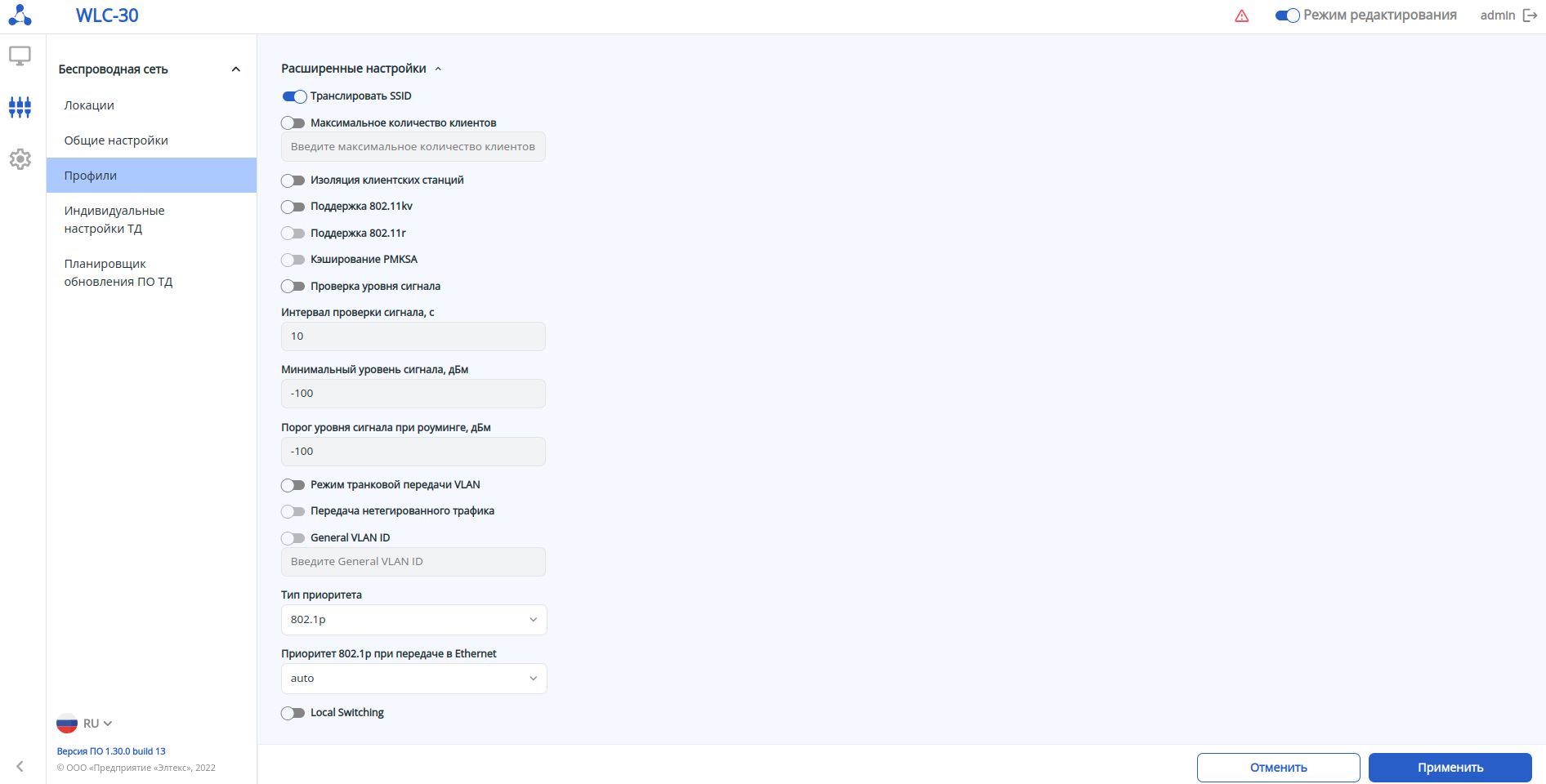Click the red warning triangle alert icon
Viewport: 1546px width, 784px height.
click(x=1241, y=16)
